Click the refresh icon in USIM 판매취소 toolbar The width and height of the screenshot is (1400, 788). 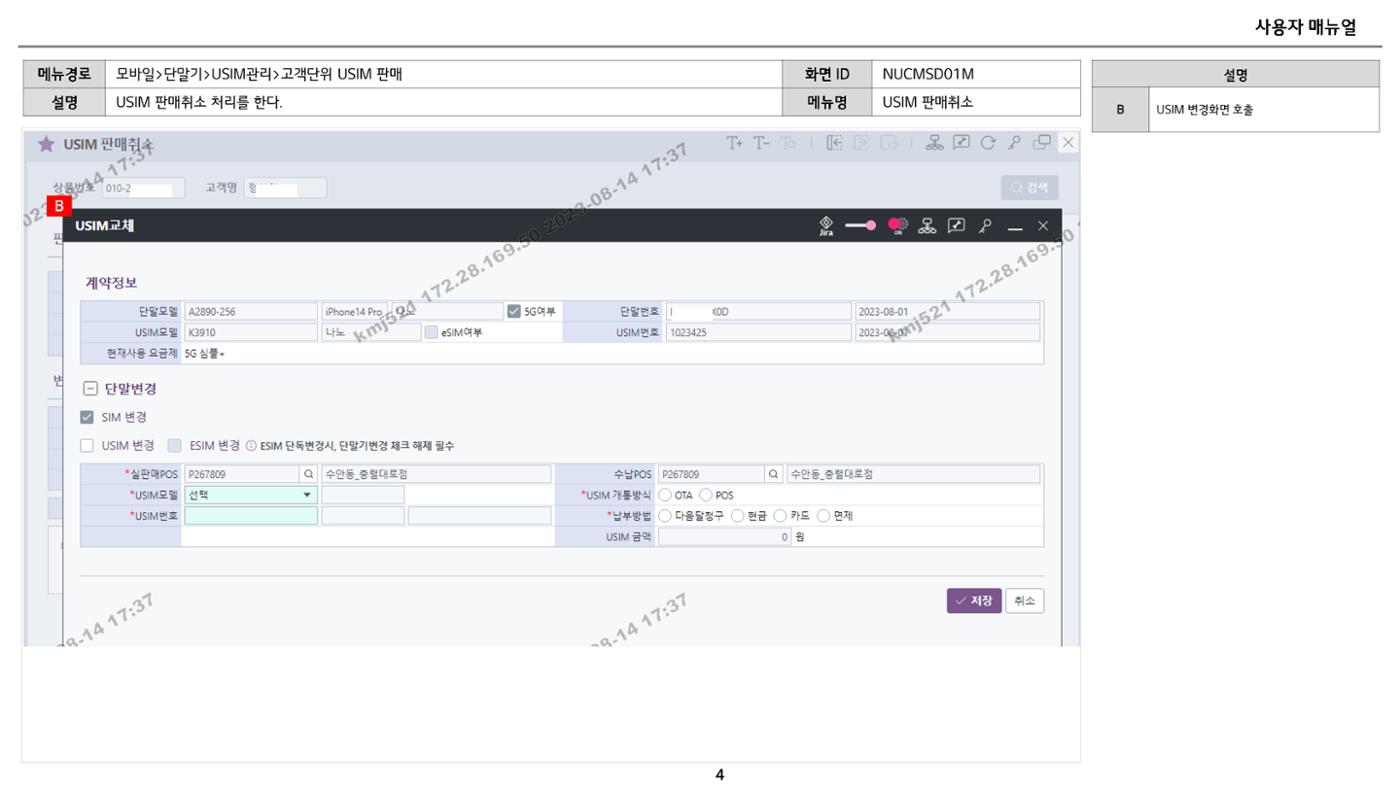(988, 143)
